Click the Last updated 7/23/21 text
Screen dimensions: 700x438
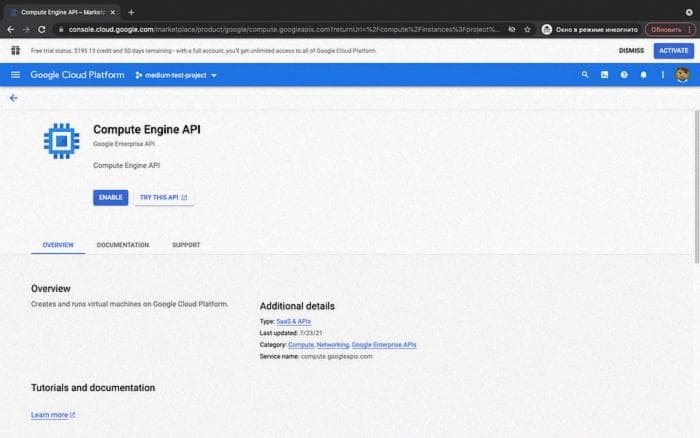291,333
